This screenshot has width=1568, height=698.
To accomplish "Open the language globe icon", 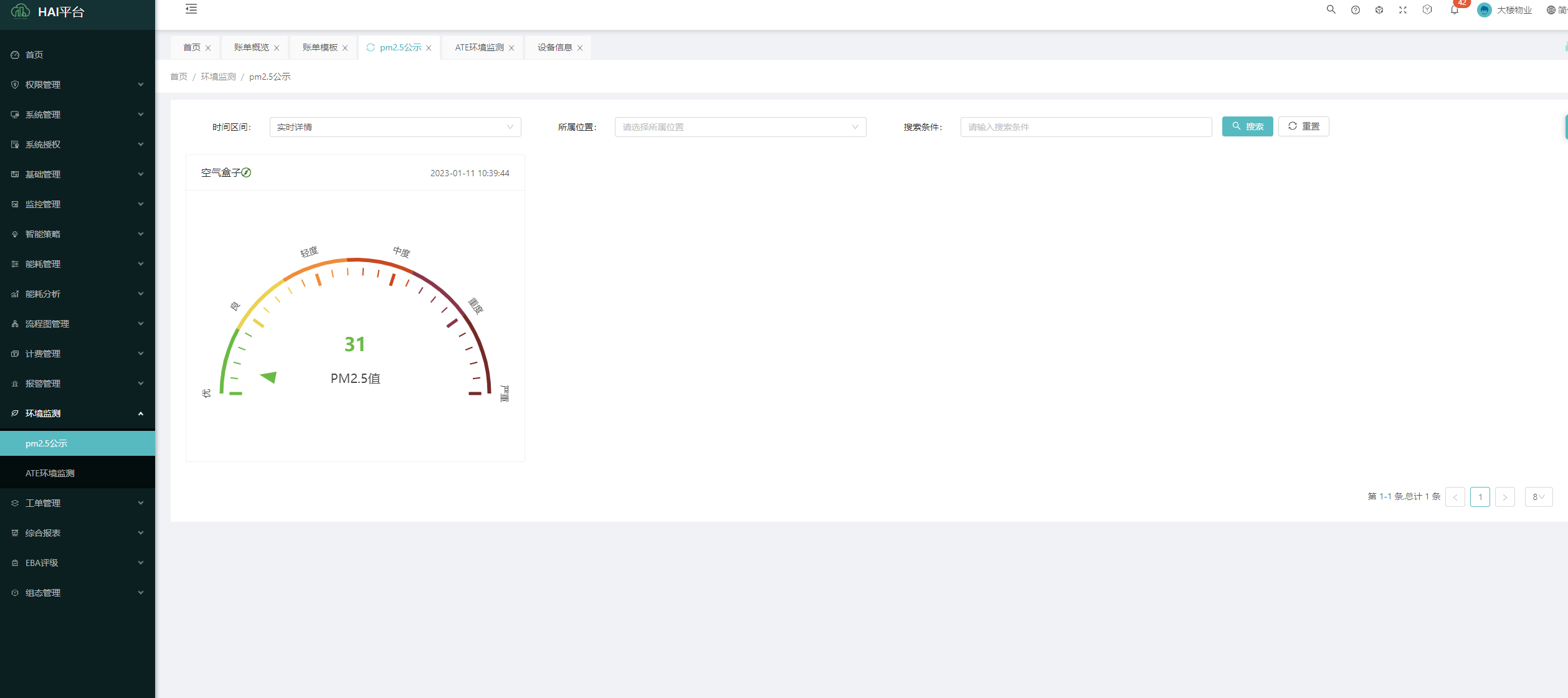I will tap(1551, 10).
